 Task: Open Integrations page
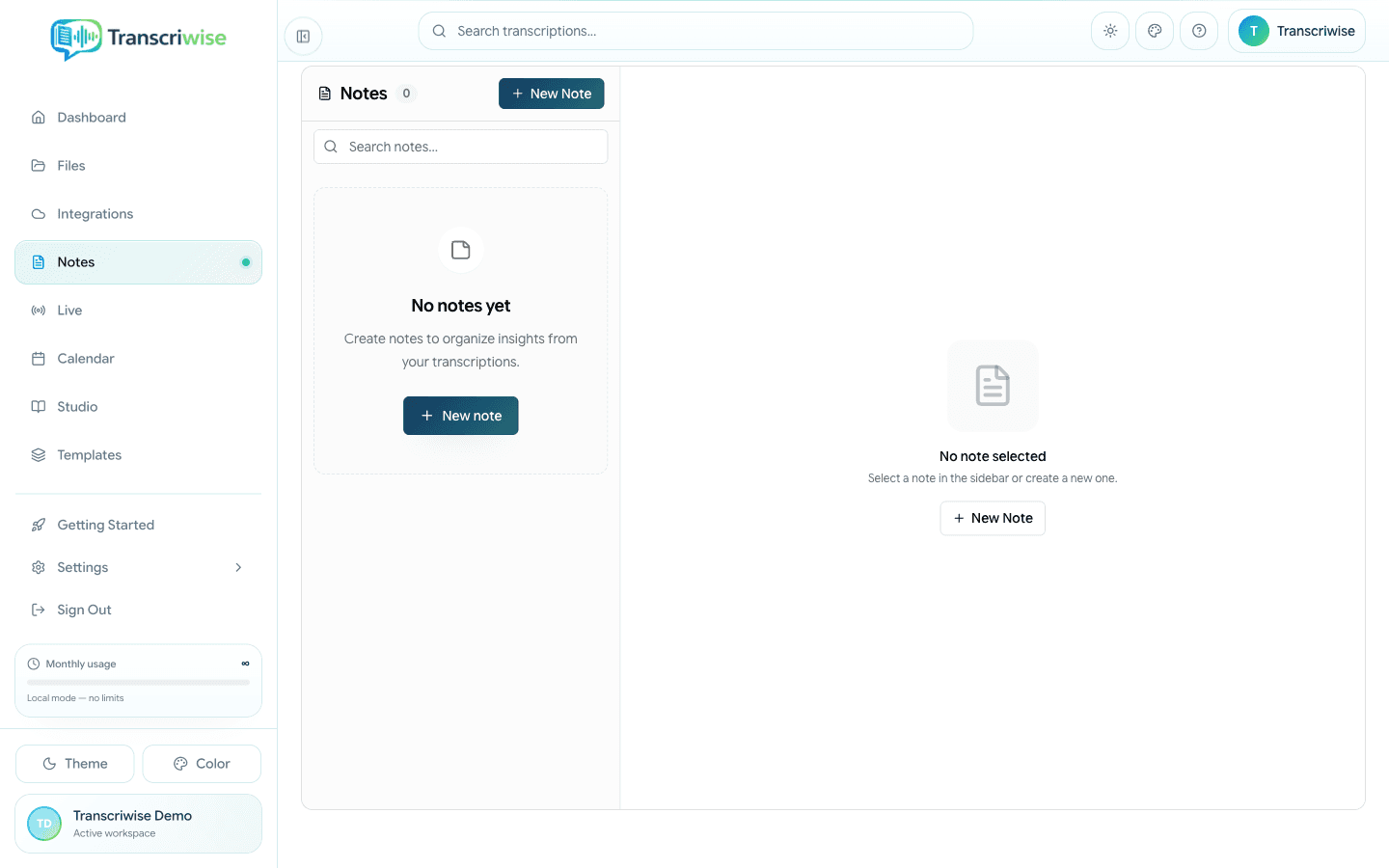(138, 214)
